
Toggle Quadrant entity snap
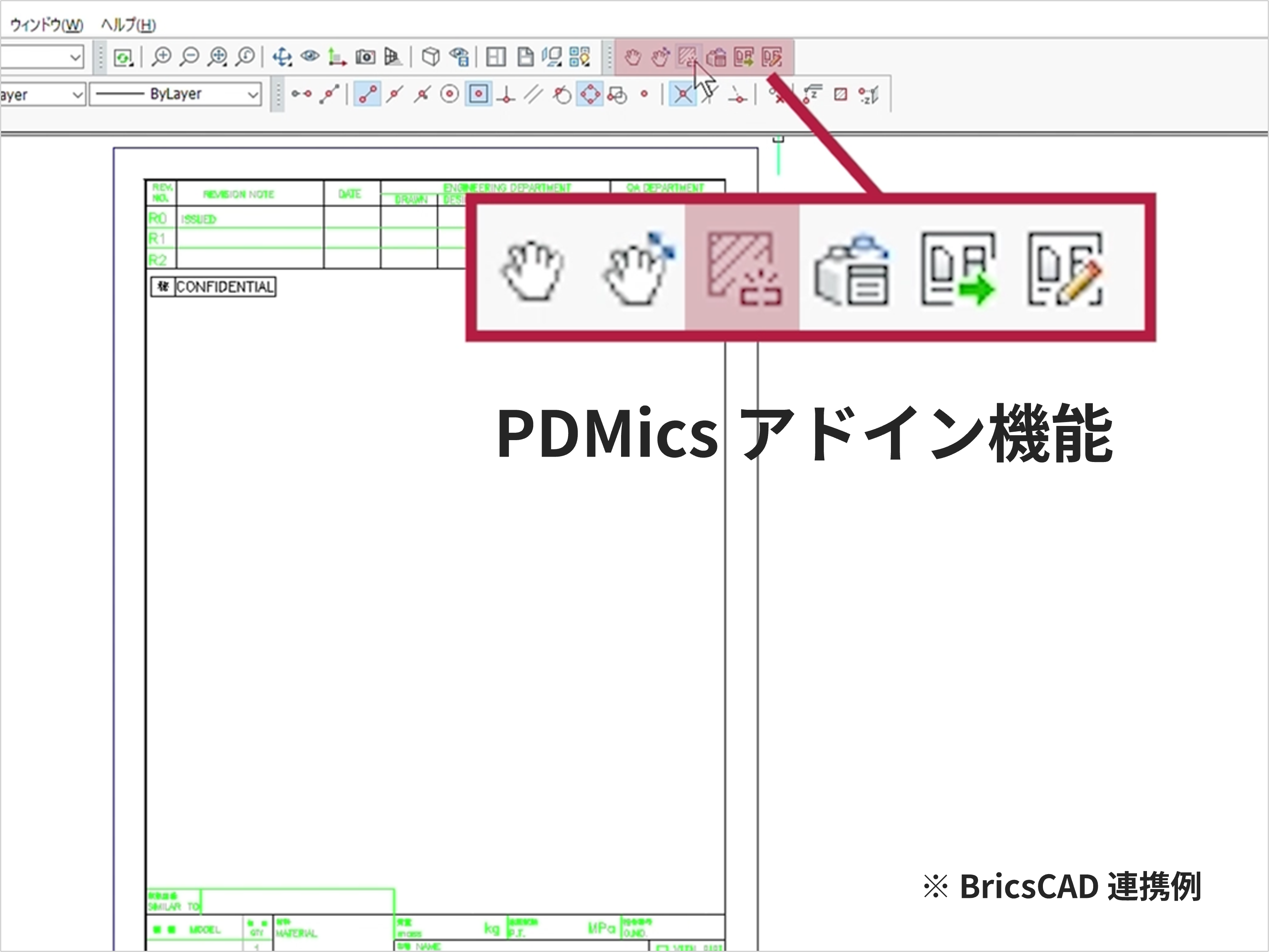coord(590,94)
